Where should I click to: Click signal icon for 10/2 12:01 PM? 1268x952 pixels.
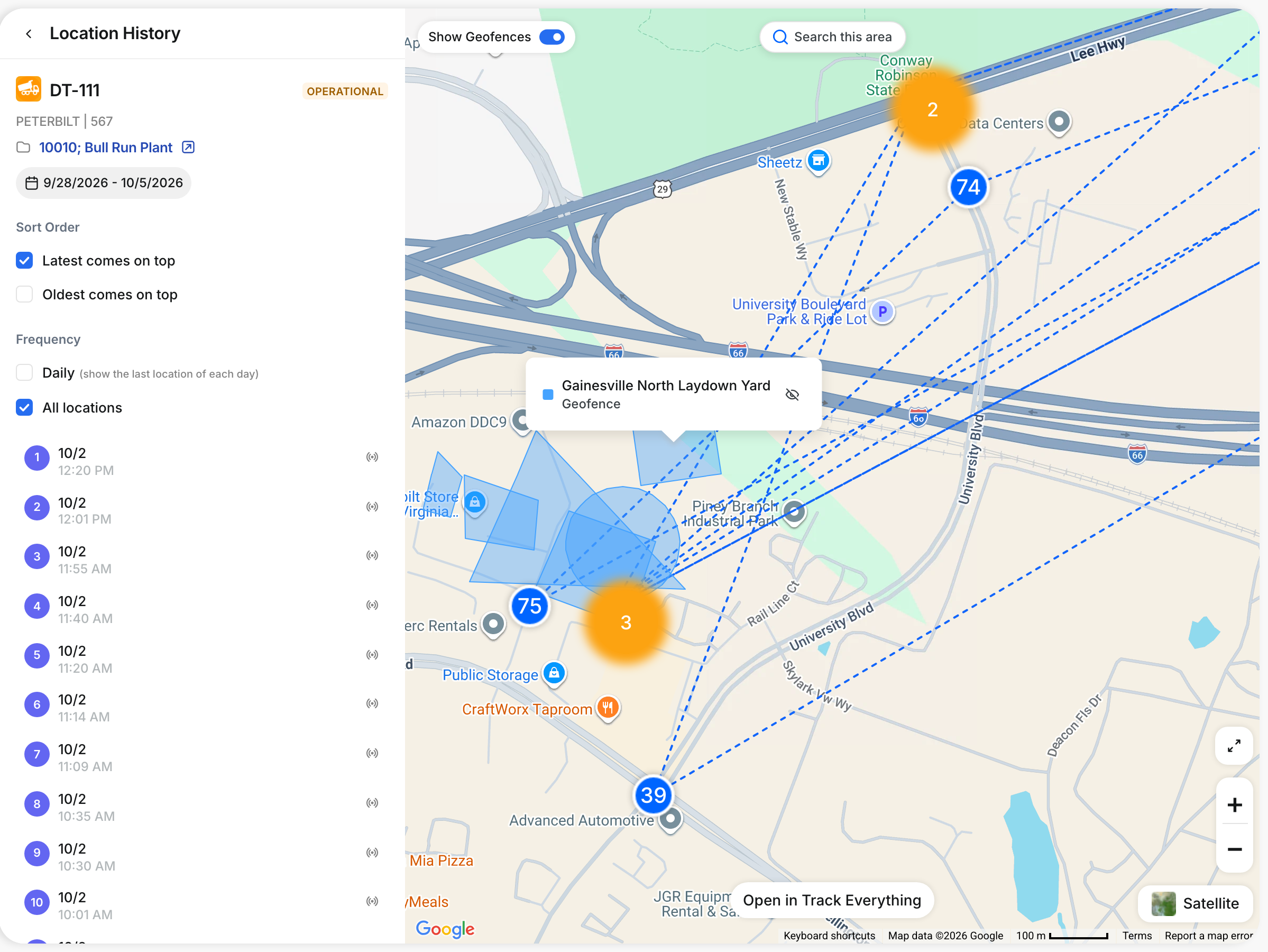pyautogui.click(x=373, y=507)
